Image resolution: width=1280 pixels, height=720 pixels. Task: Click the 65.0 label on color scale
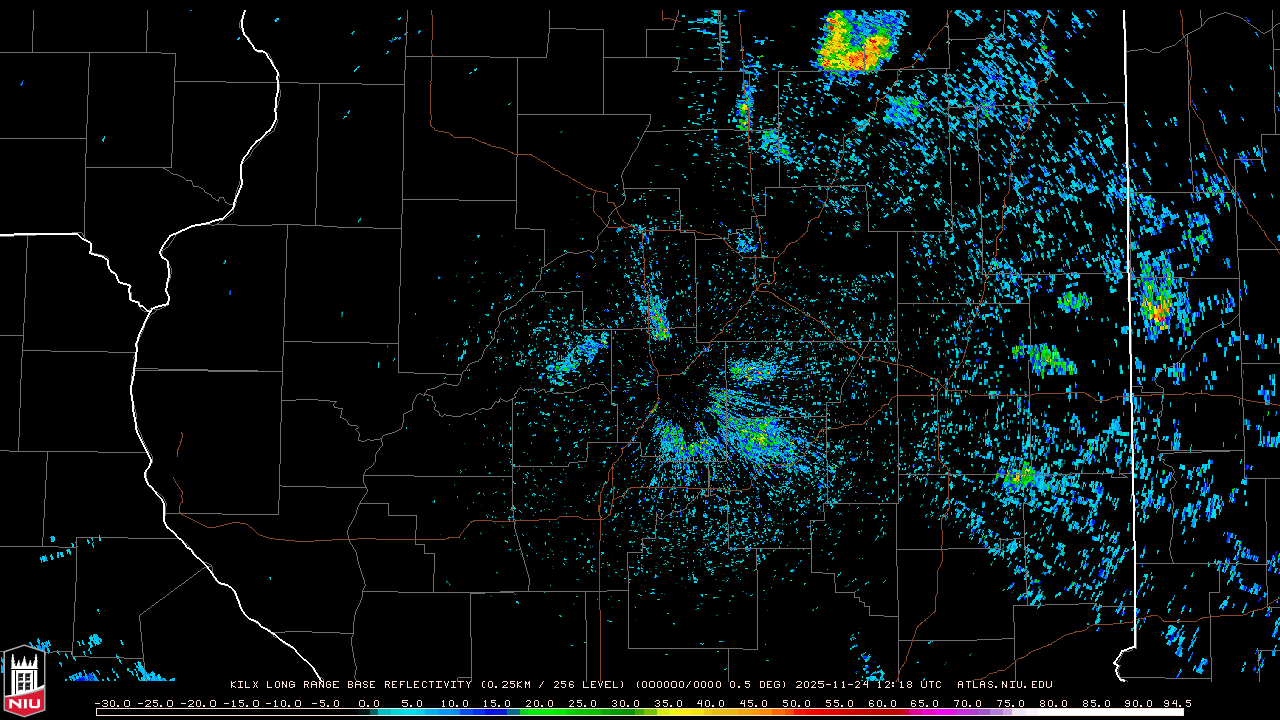pos(925,704)
